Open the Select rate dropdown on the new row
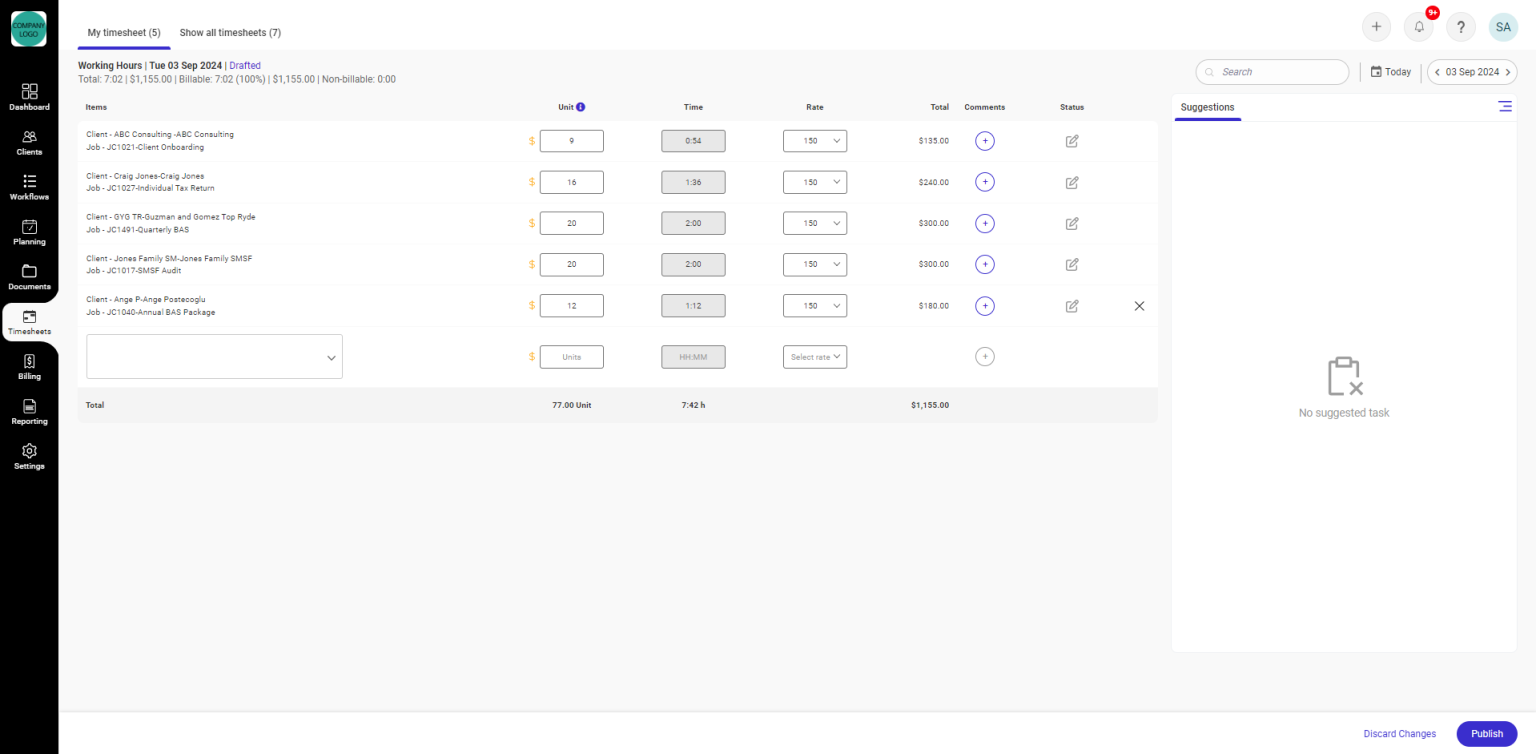The height and width of the screenshot is (754, 1536). pyautogui.click(x=815, y=356)
